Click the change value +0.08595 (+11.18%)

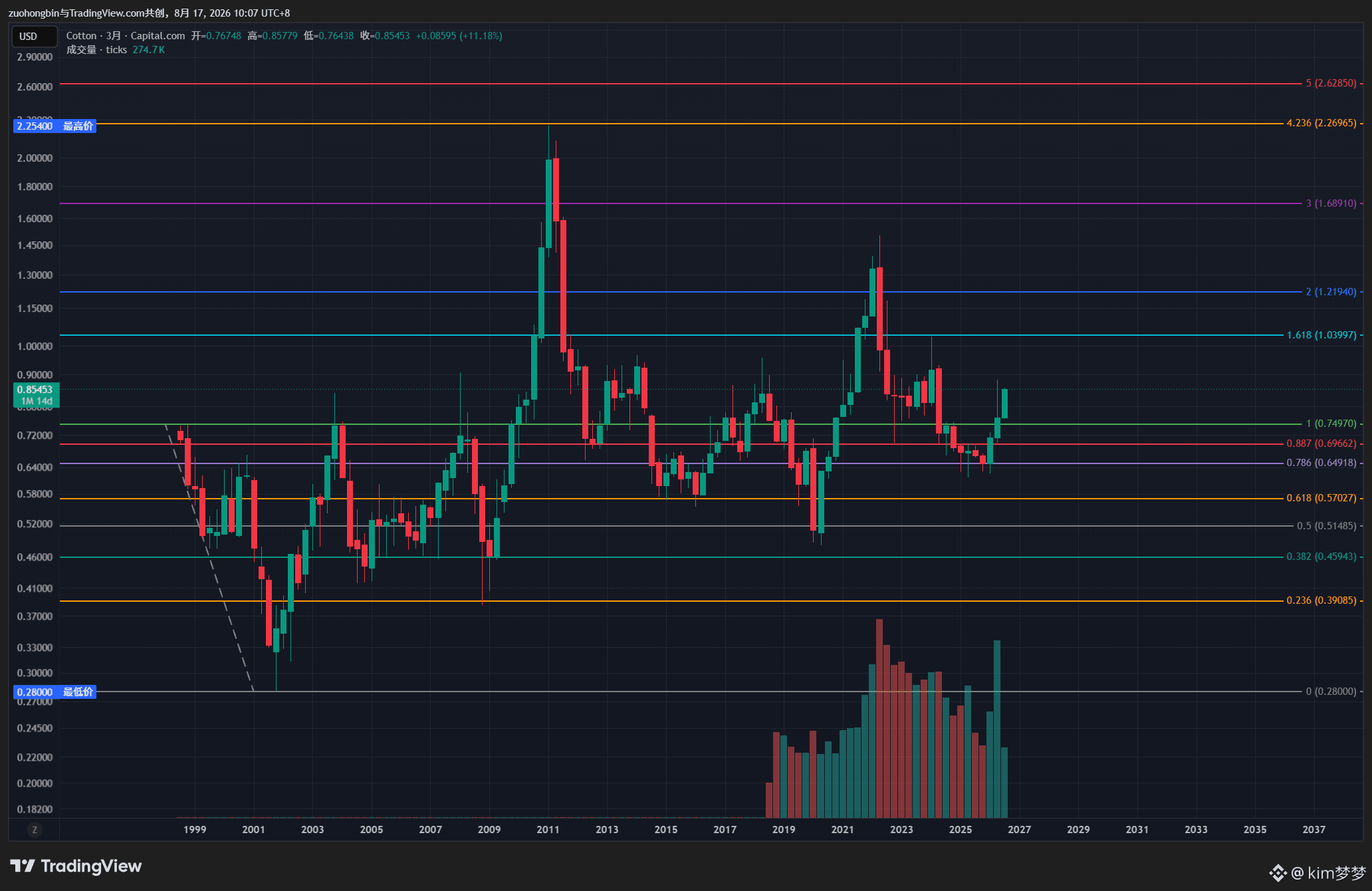click(x=459, y=36)
